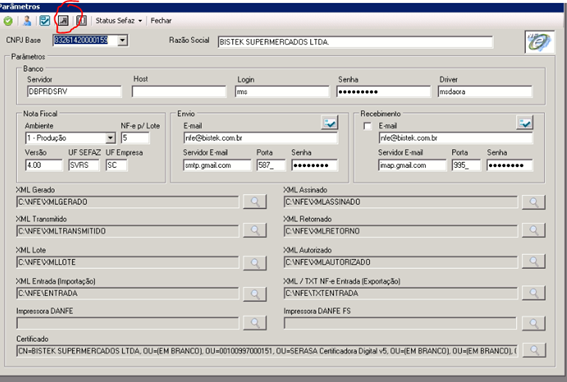This screenshot has width=567, height=382.
Task: Browse folder for NF-e Entrada (Exportação) magnifier
Action: [x=534, y=293]
